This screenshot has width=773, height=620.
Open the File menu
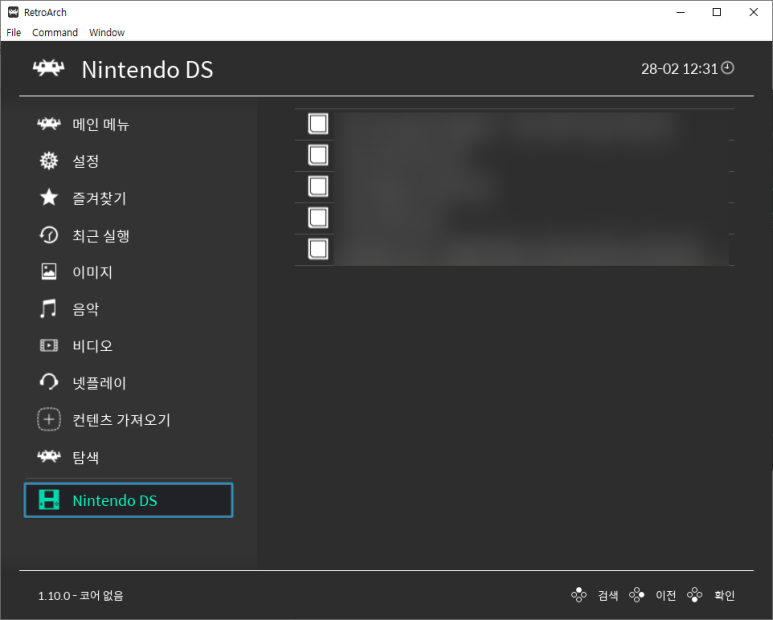[x=13, y=33]
